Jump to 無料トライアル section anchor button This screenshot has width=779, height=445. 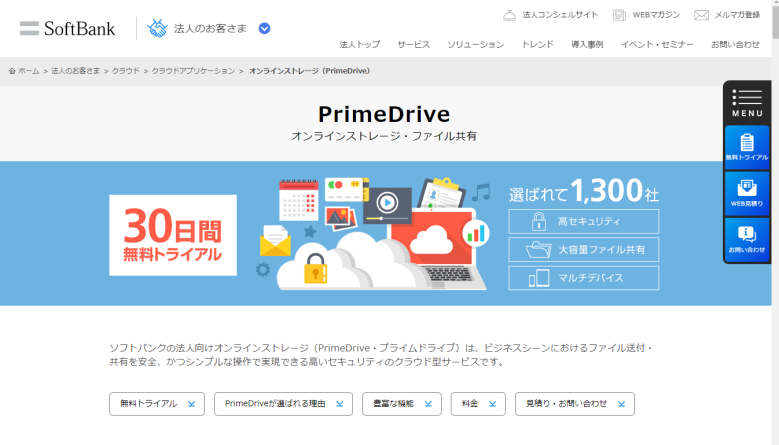pyautogui.click(x=157, y=404)
